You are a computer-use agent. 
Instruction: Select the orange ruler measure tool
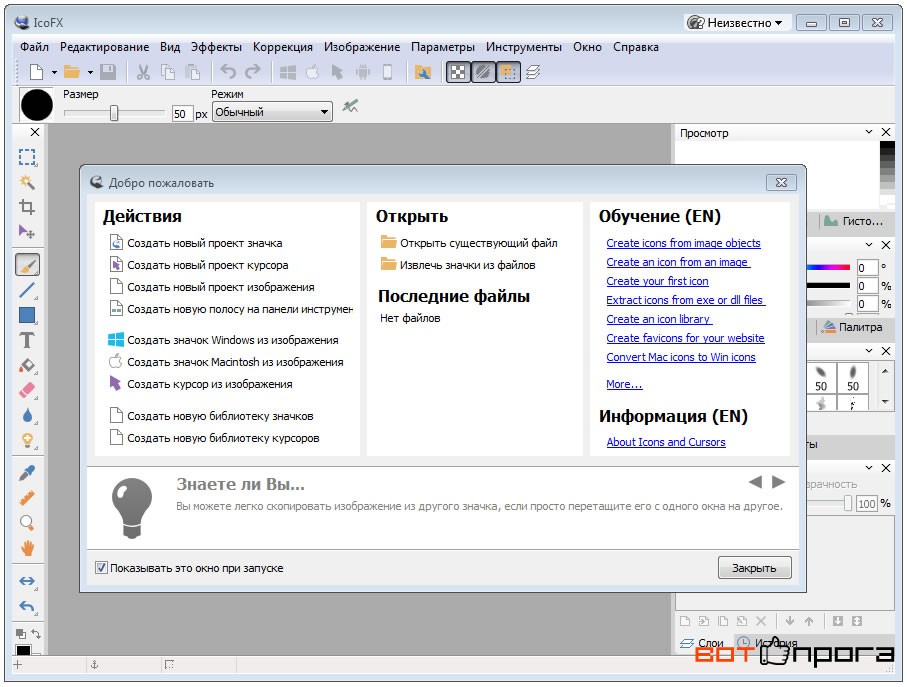point(27,498)
